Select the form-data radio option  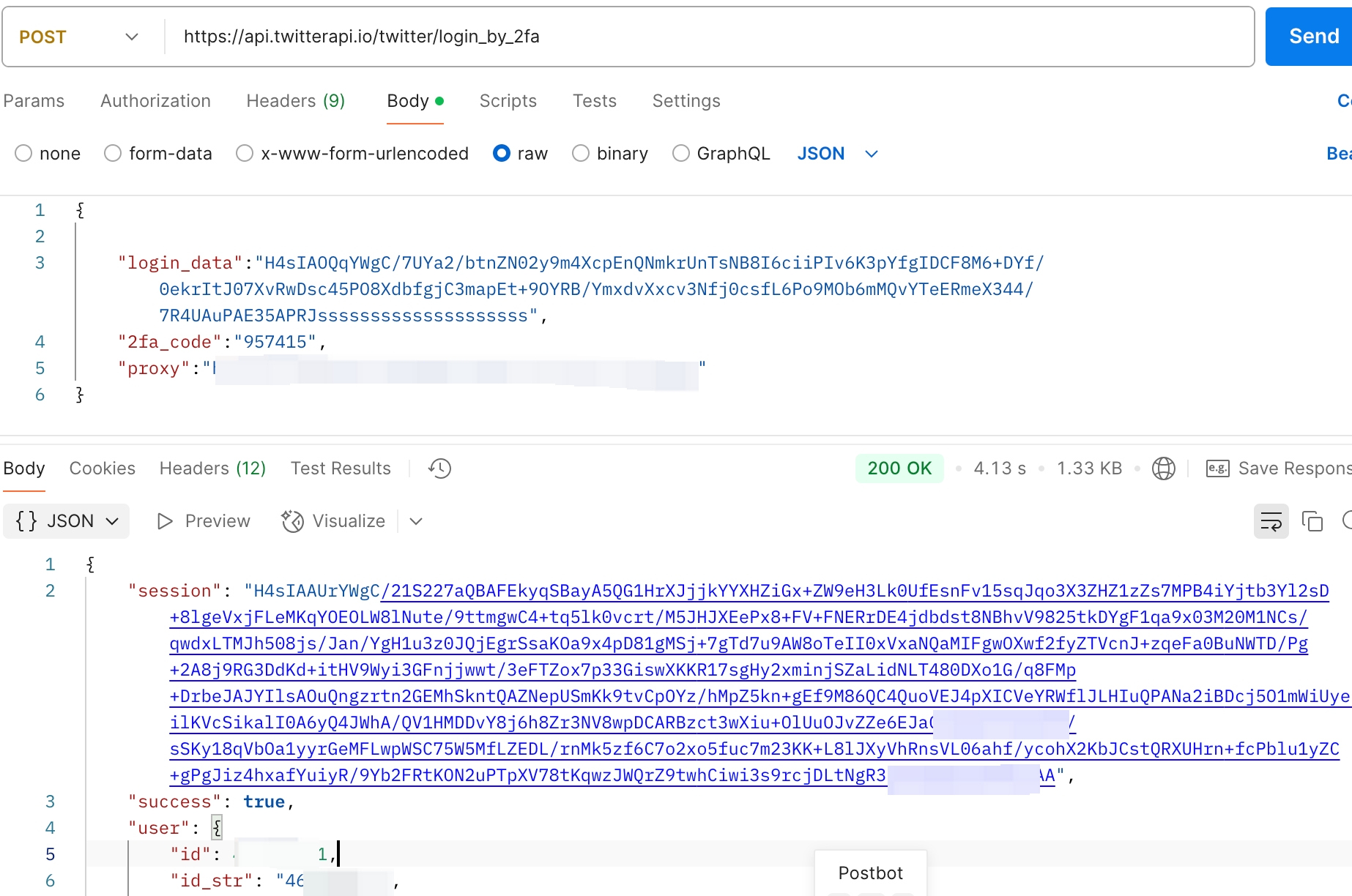pos(113,154)
